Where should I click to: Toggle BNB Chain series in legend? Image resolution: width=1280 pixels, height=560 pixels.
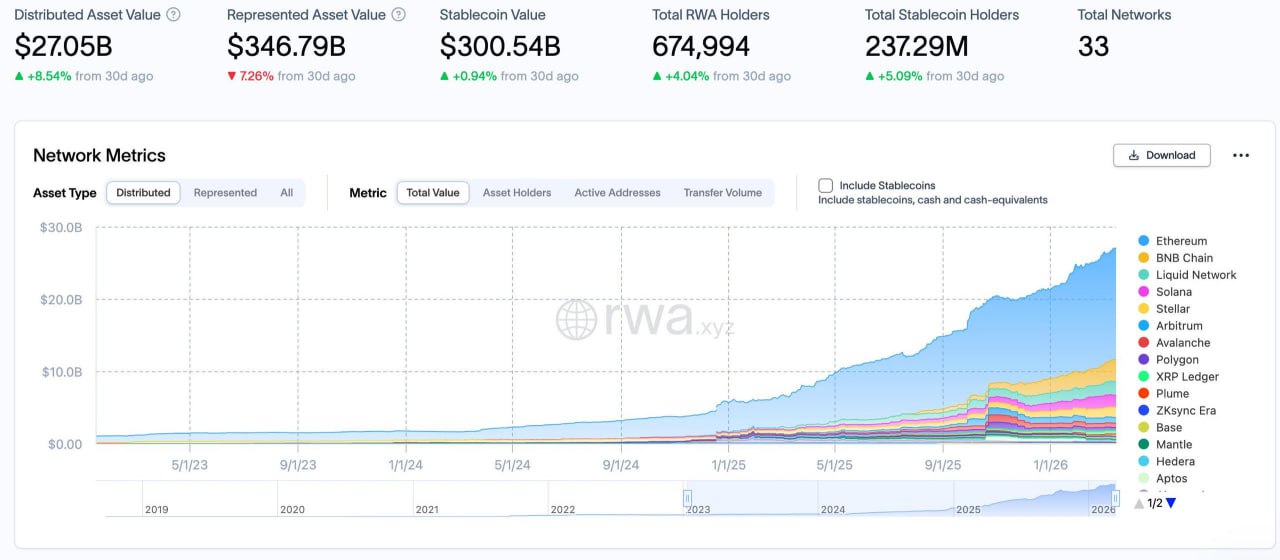click(1184, 258)
